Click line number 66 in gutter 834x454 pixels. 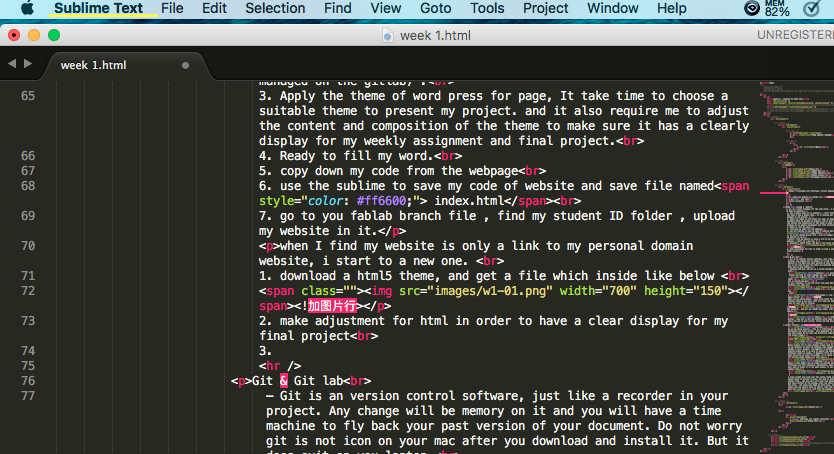[x=28, y=156]
